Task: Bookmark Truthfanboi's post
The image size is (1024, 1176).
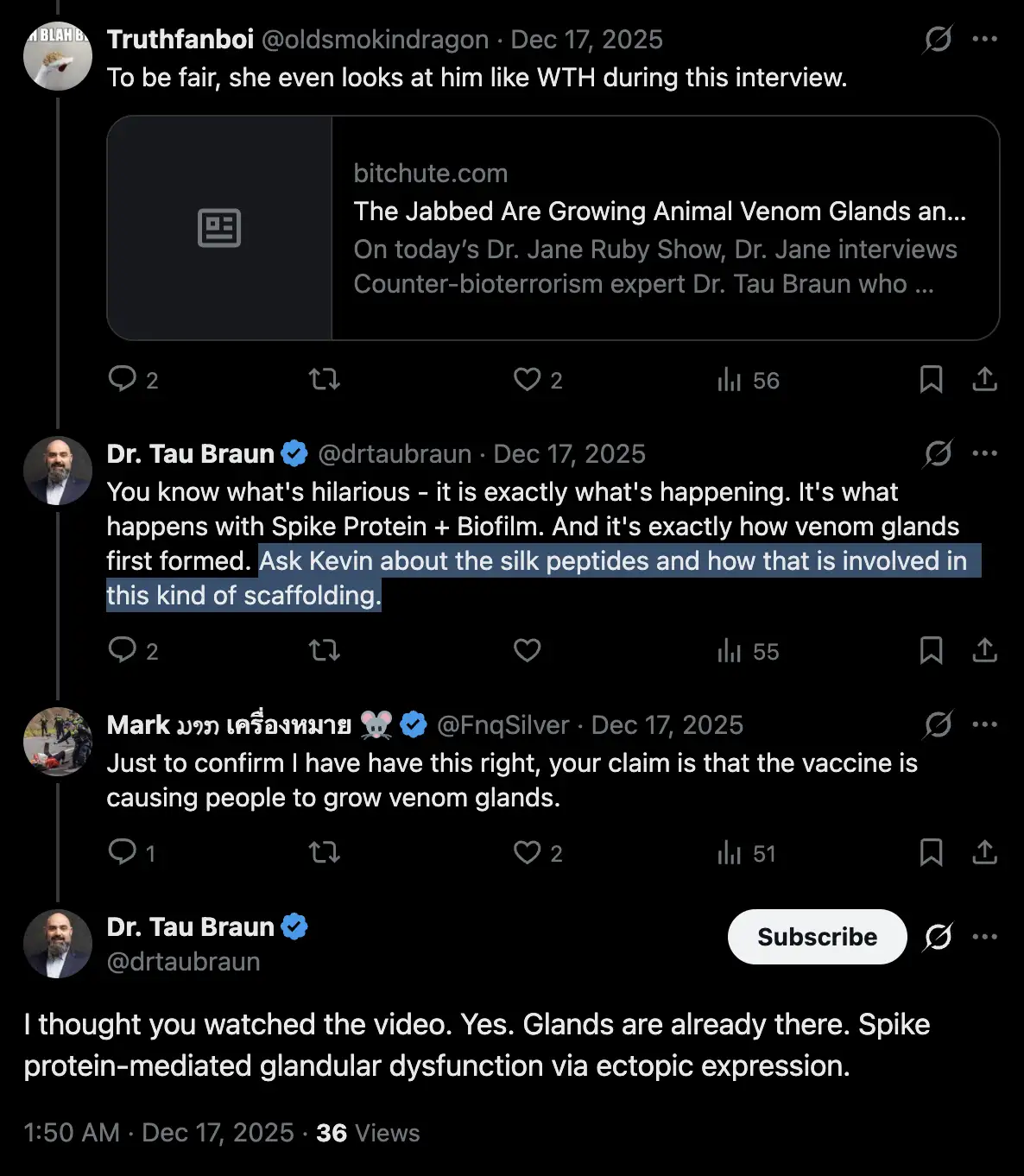Action: 931,379
